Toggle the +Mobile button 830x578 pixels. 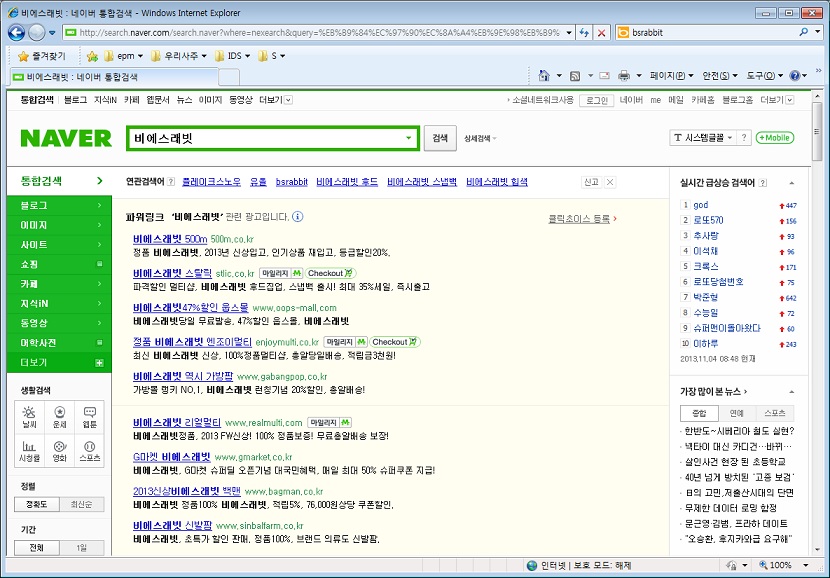(775, 138)
